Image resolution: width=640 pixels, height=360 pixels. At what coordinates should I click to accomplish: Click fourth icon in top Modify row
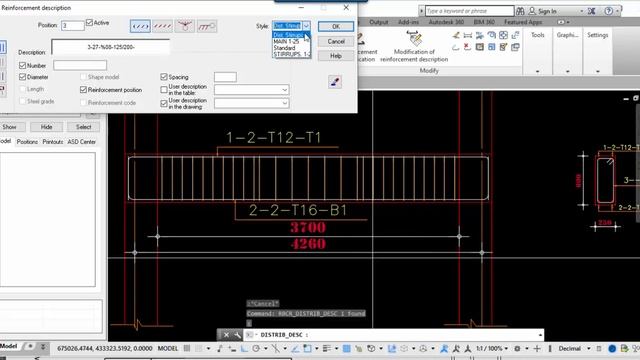(x=491, y=36)
